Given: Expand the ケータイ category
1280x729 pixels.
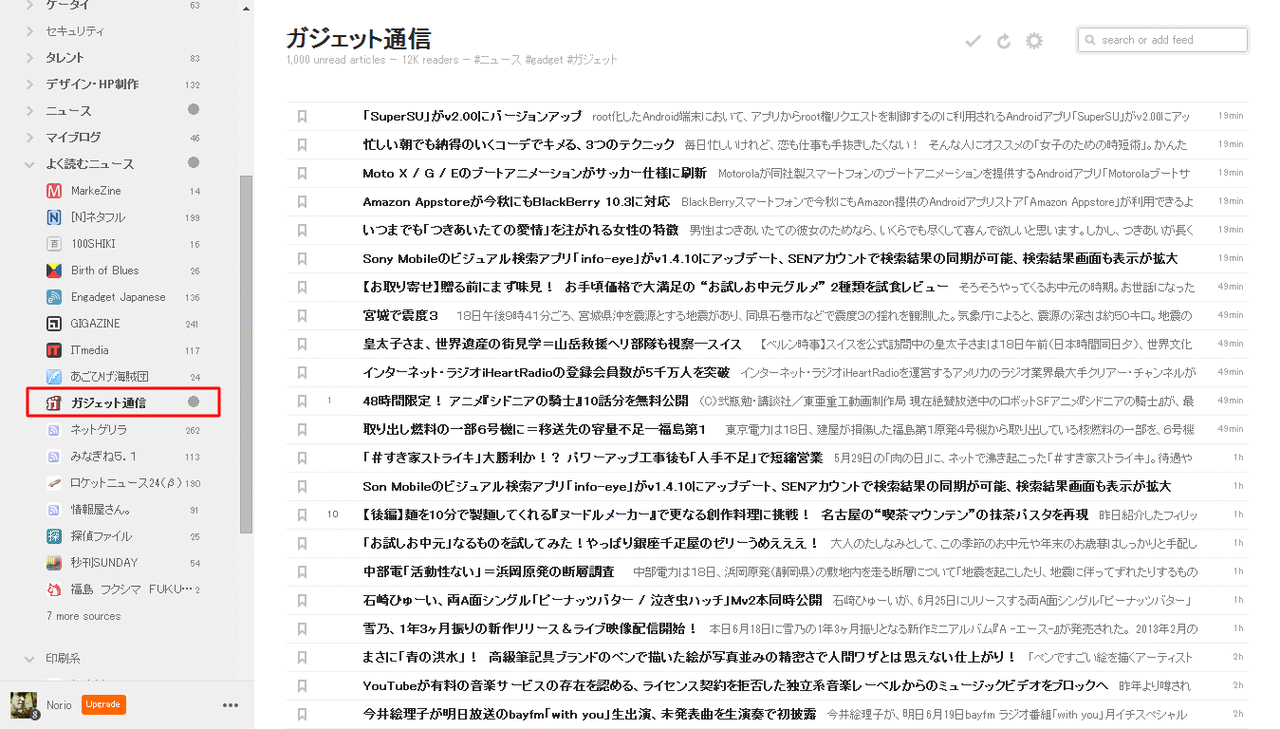Looking at the screenshot, I should [30, 5].
